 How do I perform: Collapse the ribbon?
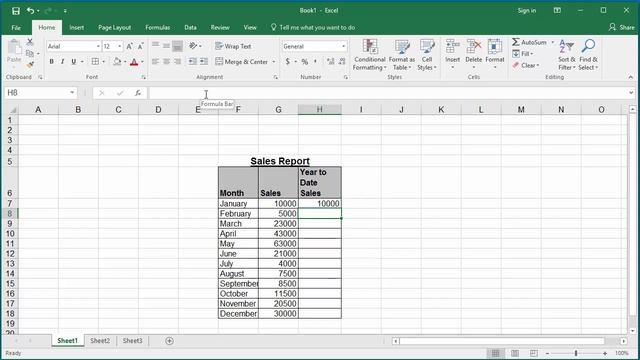[631, 77]
